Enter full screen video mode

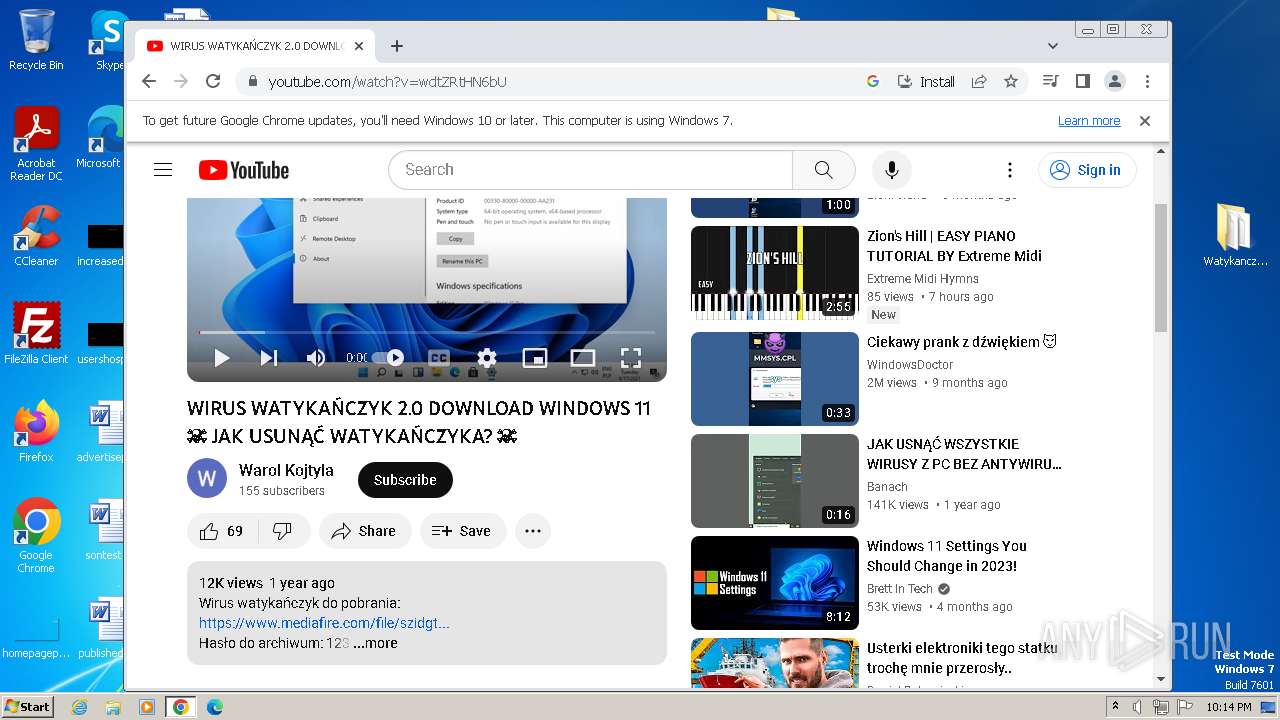(630, 358)
